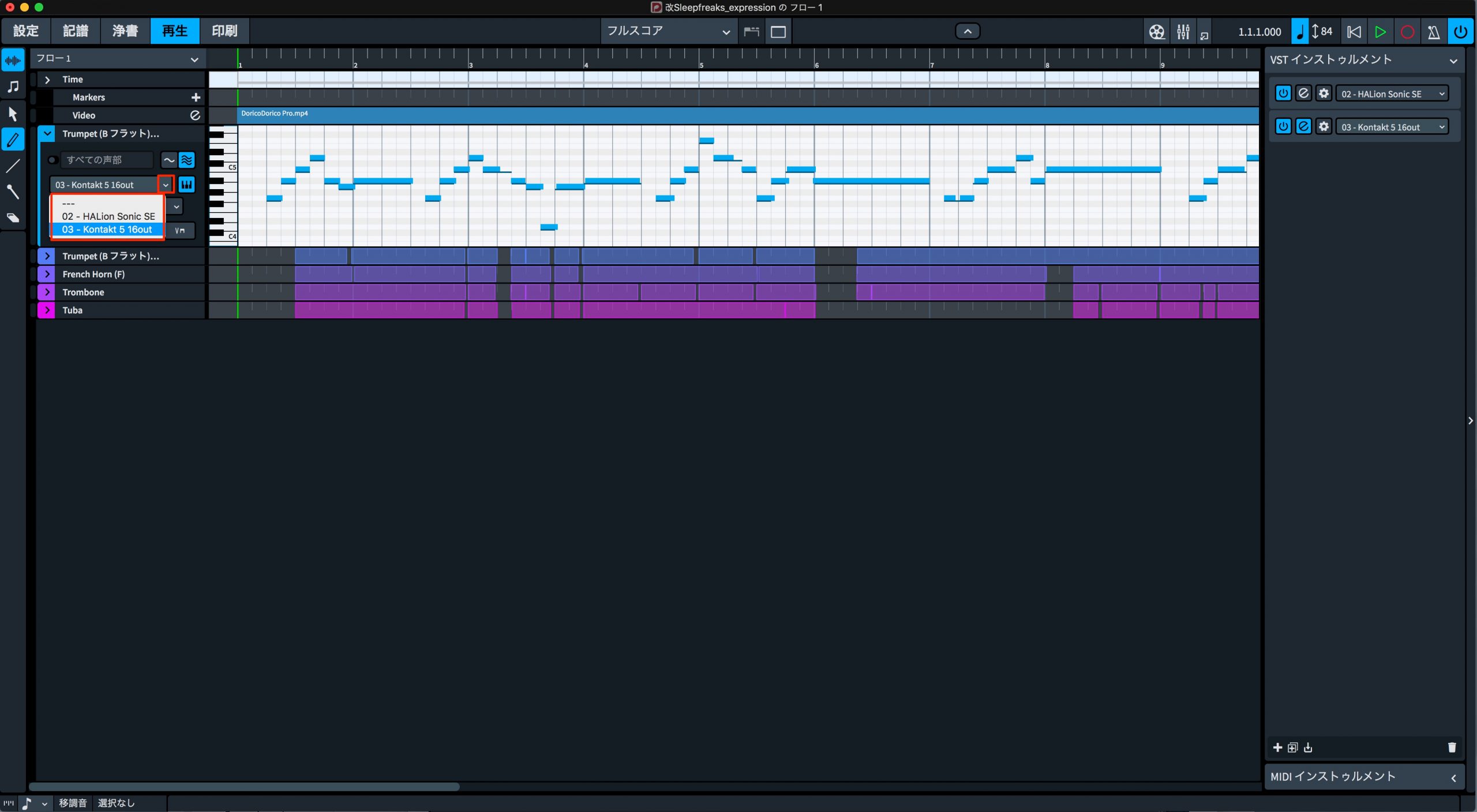This screenshot has width=1477, height=812.
Task: Click the toolbar disclosure arrow at top center
Action: point(968,31)
